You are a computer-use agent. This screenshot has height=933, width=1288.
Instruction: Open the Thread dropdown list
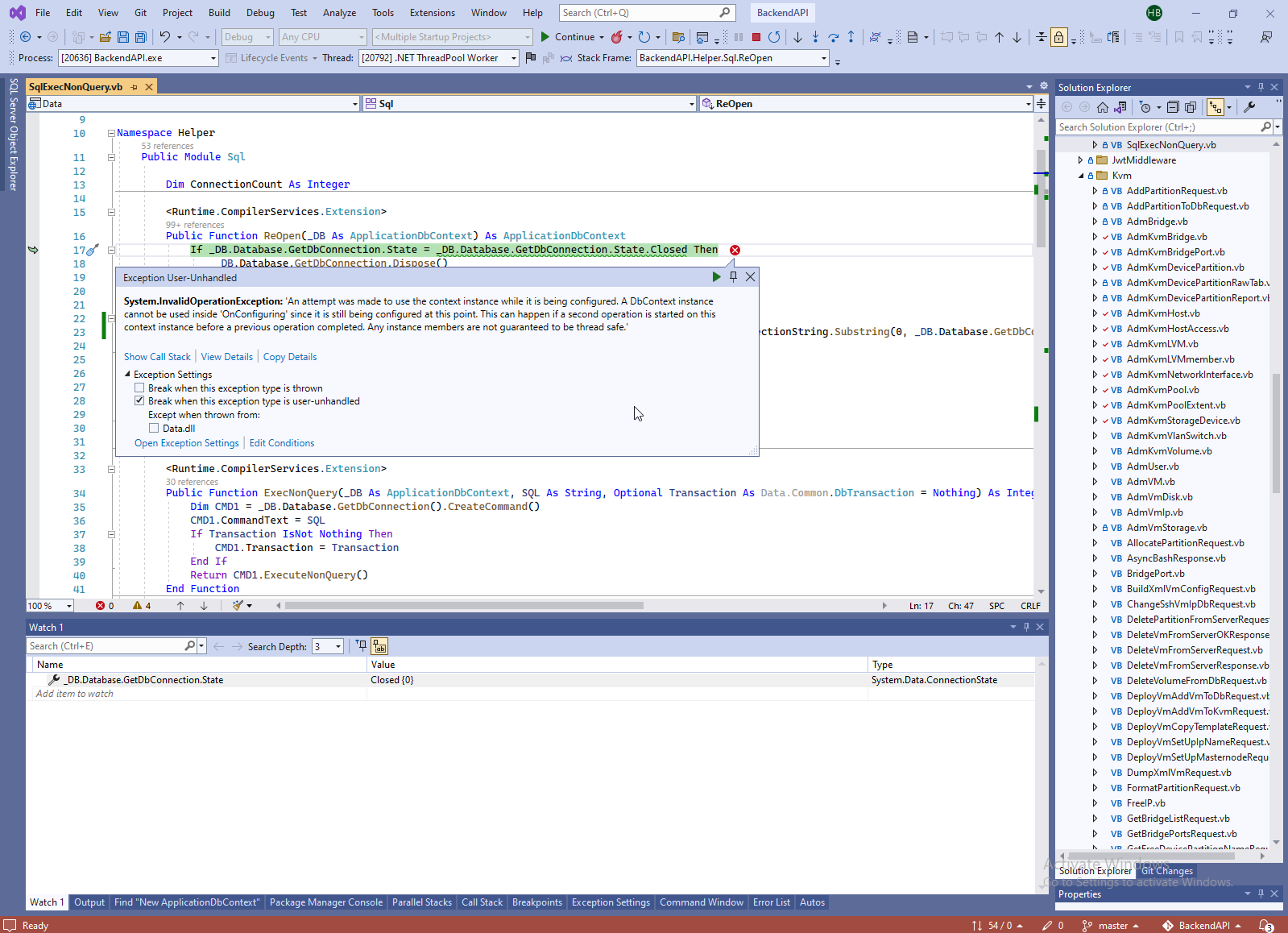pyautogui.click(x=438, y=58)
